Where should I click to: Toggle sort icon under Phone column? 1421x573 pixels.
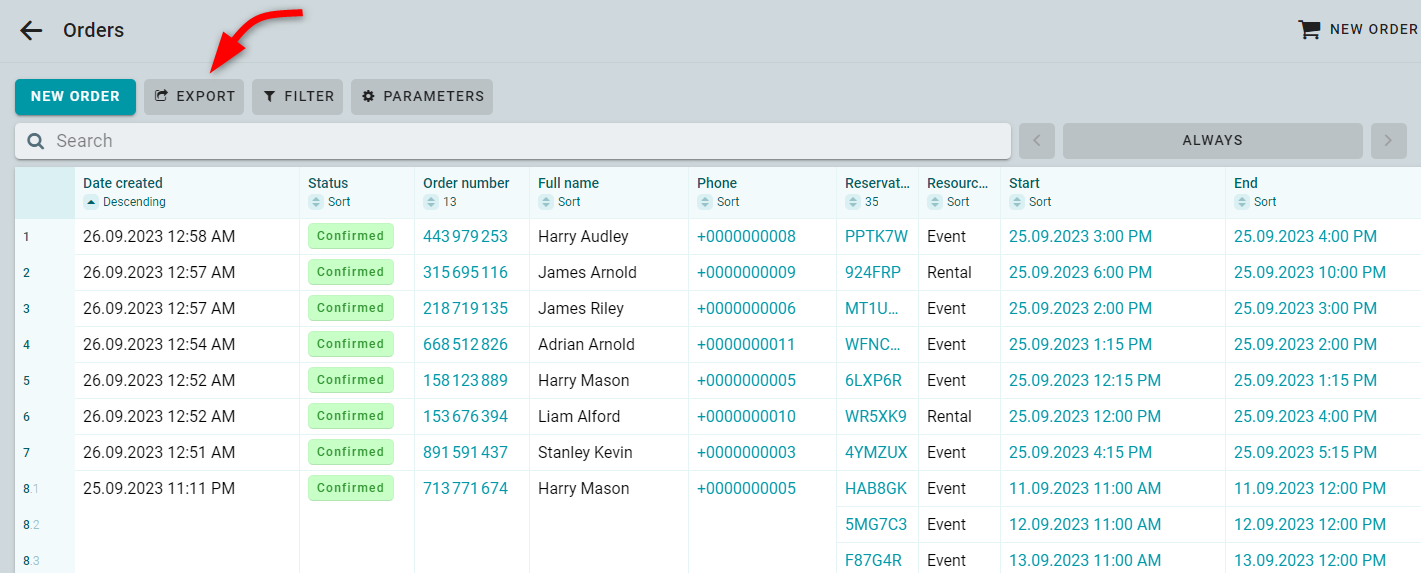704,202
